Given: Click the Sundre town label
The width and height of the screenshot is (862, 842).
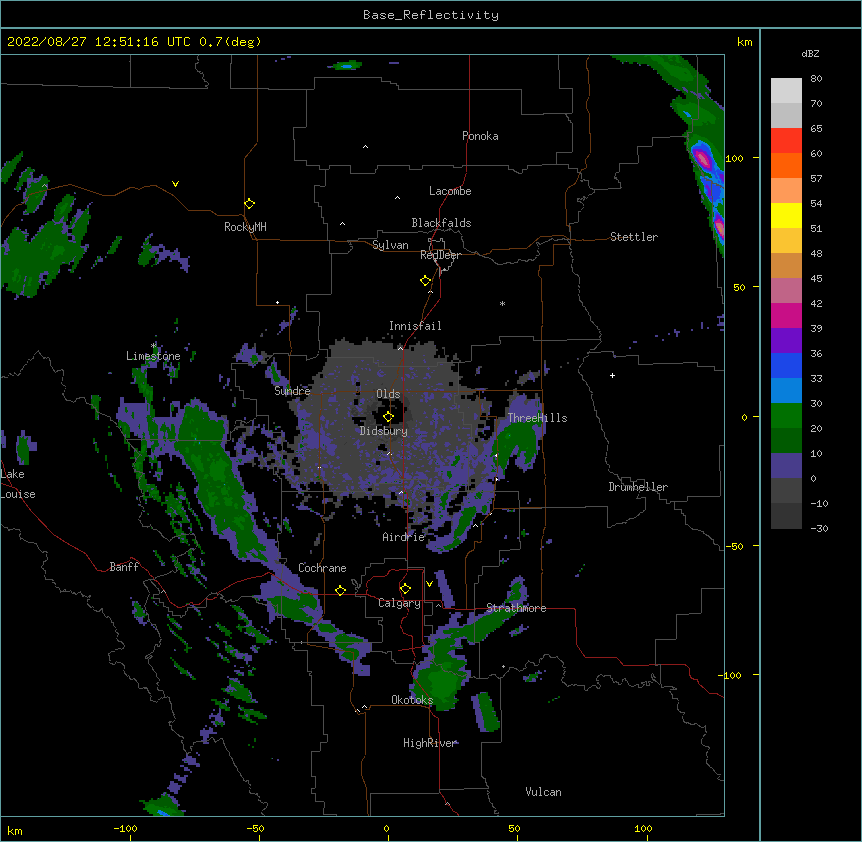Looking at the screenshot, I should [292, 391].
